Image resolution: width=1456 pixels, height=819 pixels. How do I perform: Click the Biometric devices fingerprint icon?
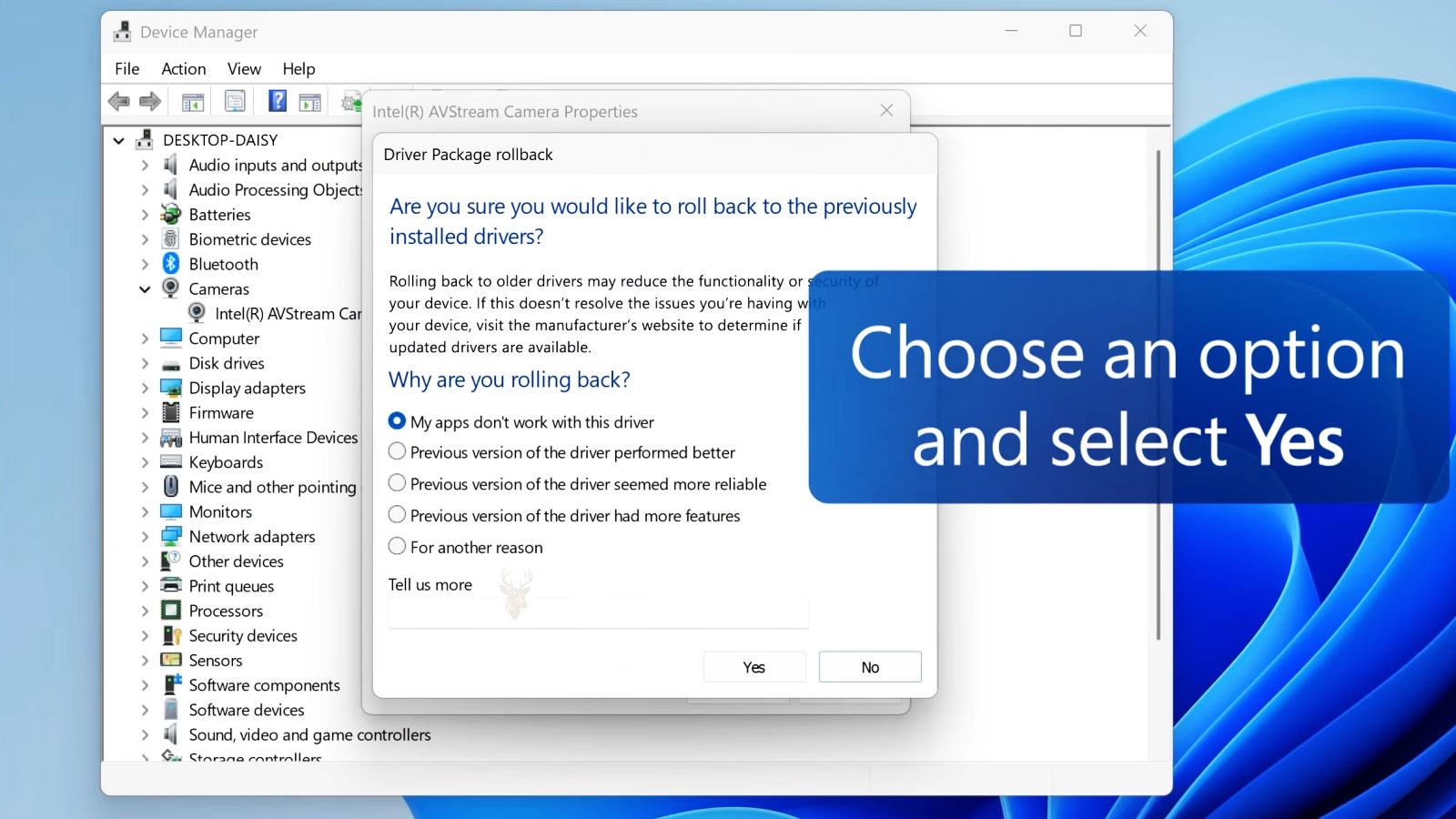click(170, 239)
